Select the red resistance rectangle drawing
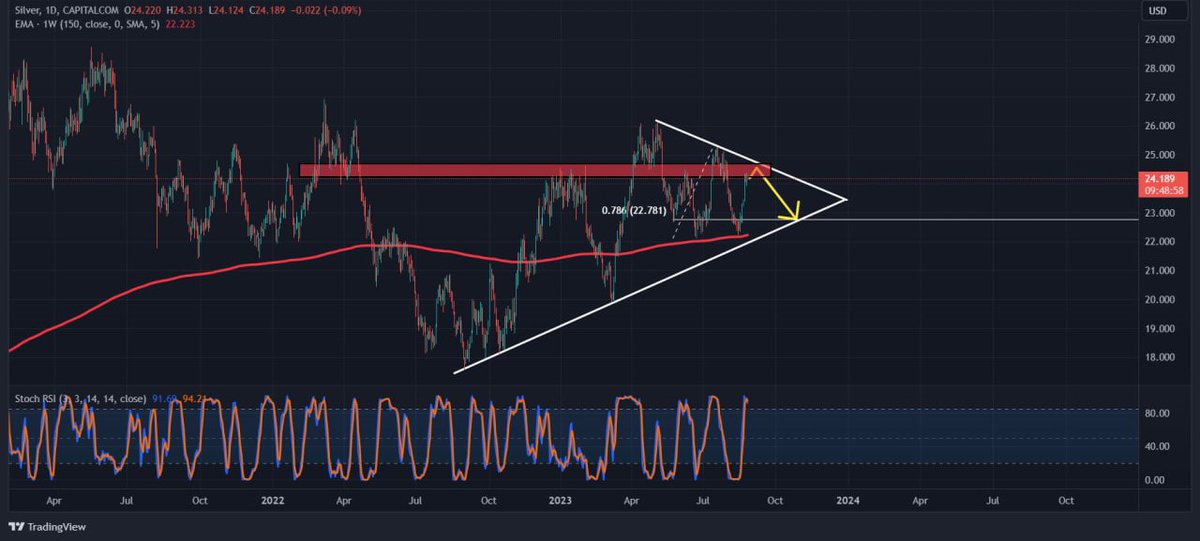1200x541 pixels. point(534,170)
